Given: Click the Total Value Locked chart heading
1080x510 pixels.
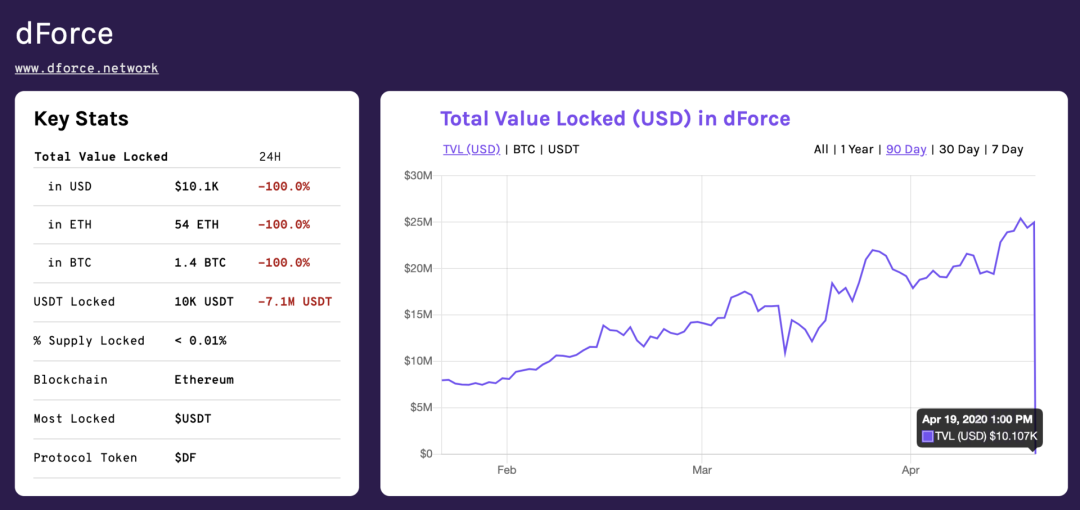Looking at the screenshot, I should tap(615, 119).
